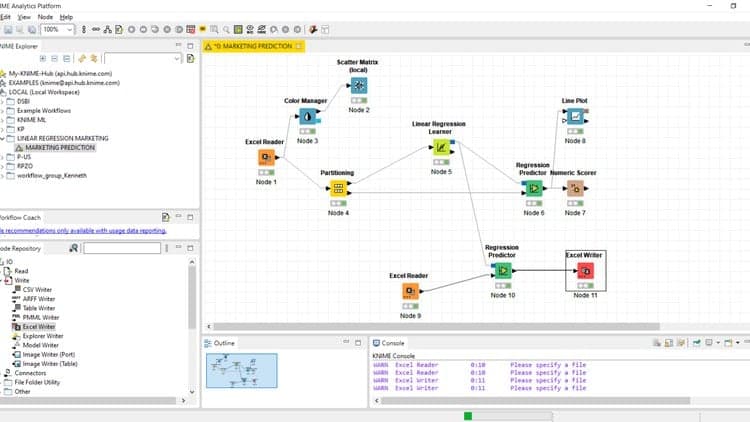
Task: Click the Workflow Coach configure icon
Action: [x=165, y=217]
